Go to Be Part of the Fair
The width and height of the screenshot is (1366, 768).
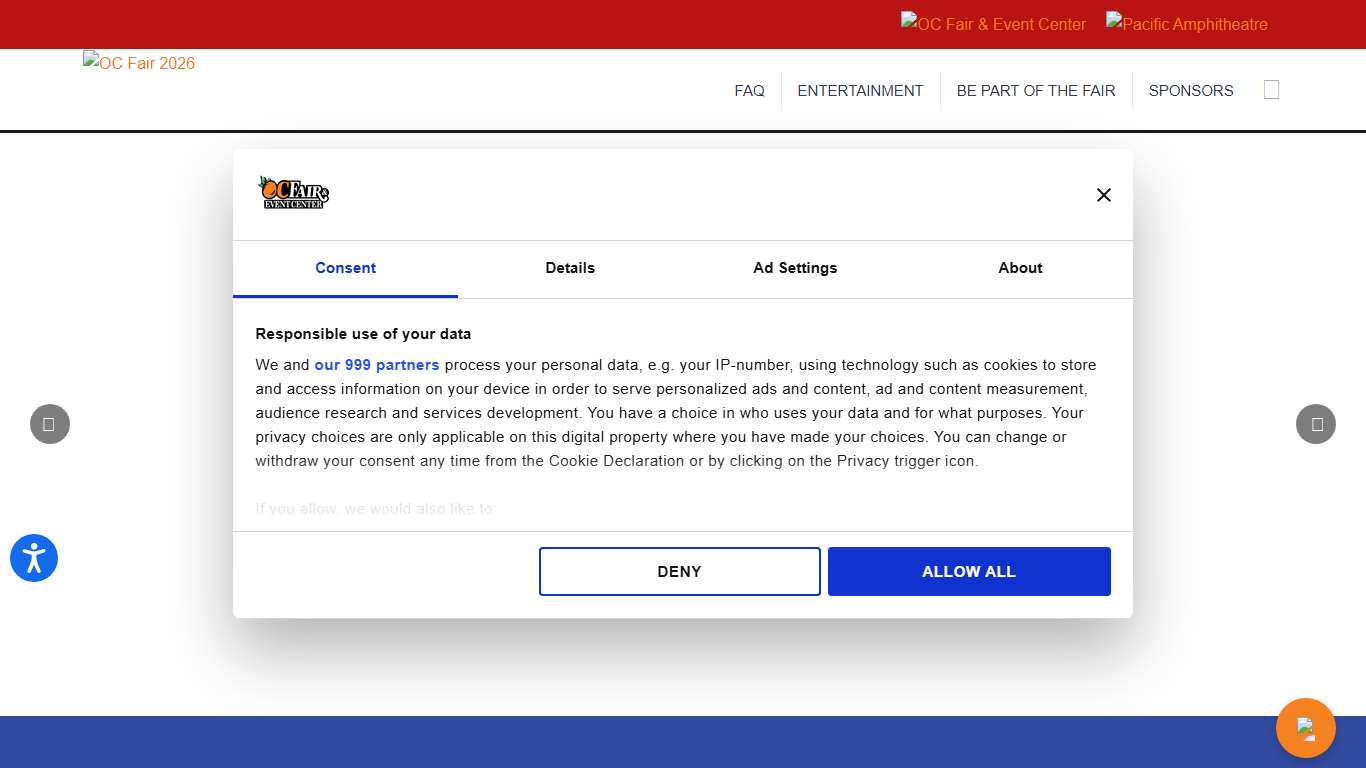click(x=1035, y=90)
